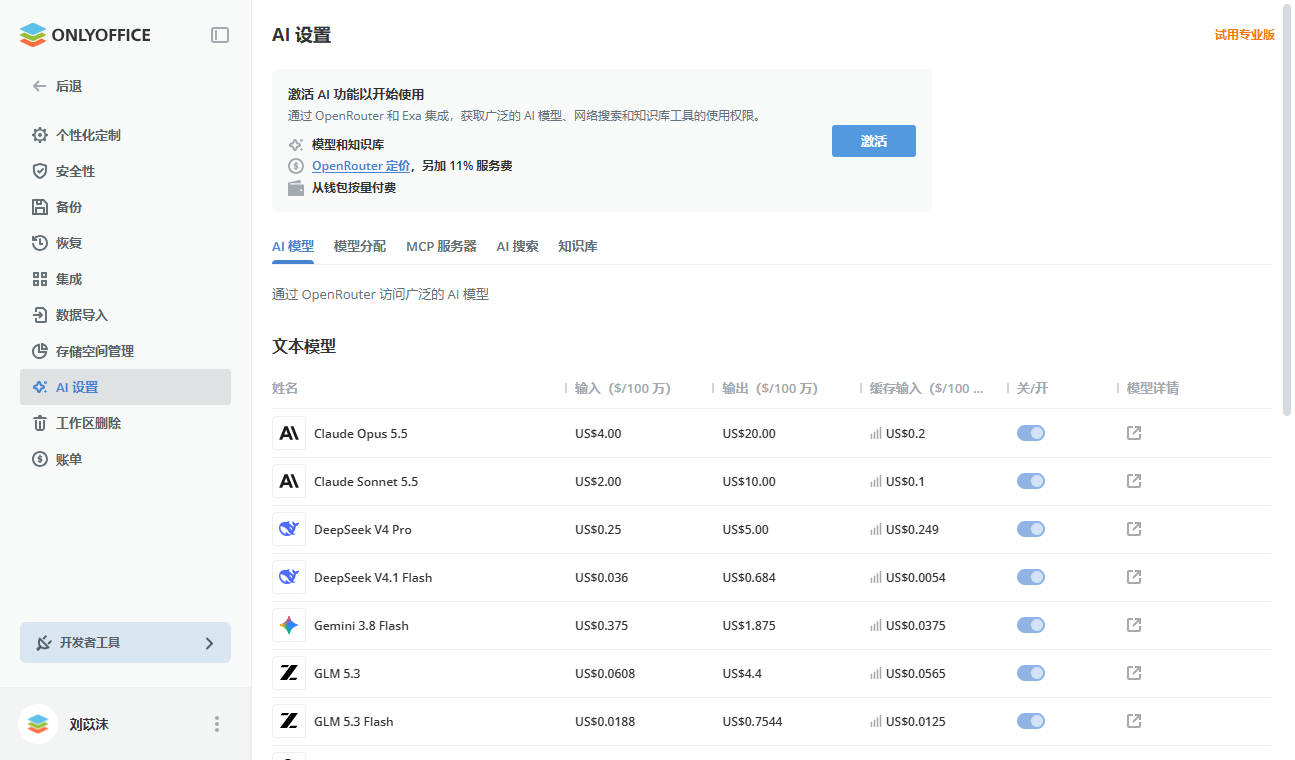The height and width of the screenshot is (760, 1295).
Task: Open 存储空间管理 pie chart icon
Action: [40, 351]
